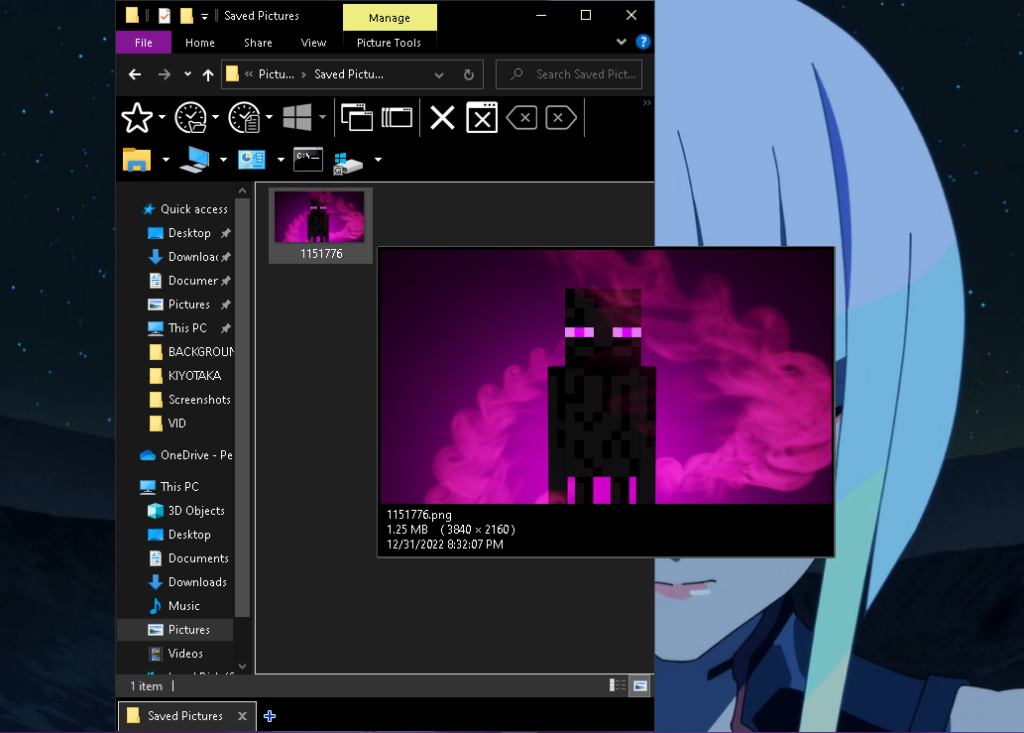Close the Saved Pictures bottom tab
Screen dimensions: 1024x733
(242, 716)
